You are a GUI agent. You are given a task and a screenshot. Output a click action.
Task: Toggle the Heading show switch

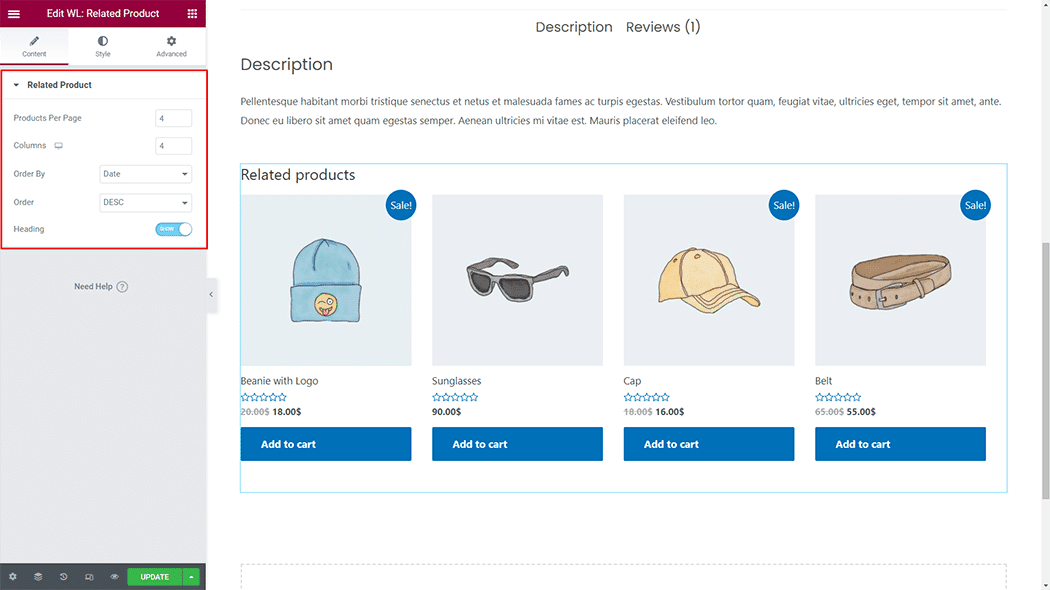173,229
